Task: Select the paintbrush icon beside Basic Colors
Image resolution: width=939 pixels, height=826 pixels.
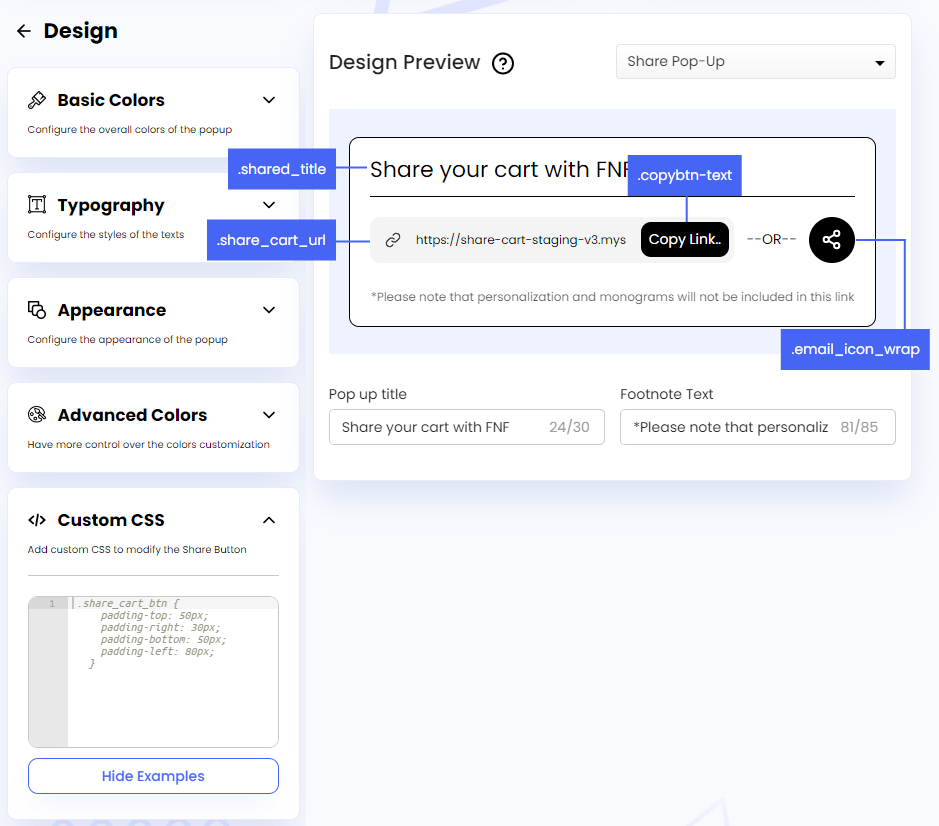Action: coord(37,100)
